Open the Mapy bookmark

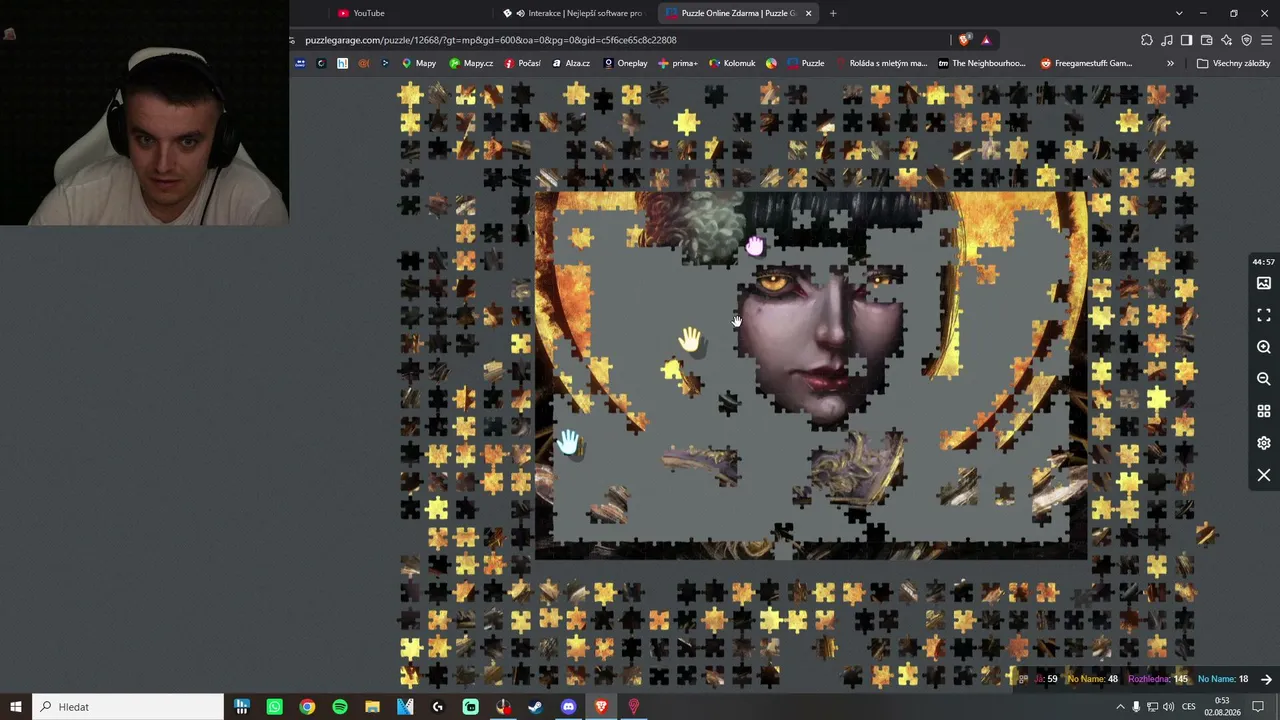[419, 63]
